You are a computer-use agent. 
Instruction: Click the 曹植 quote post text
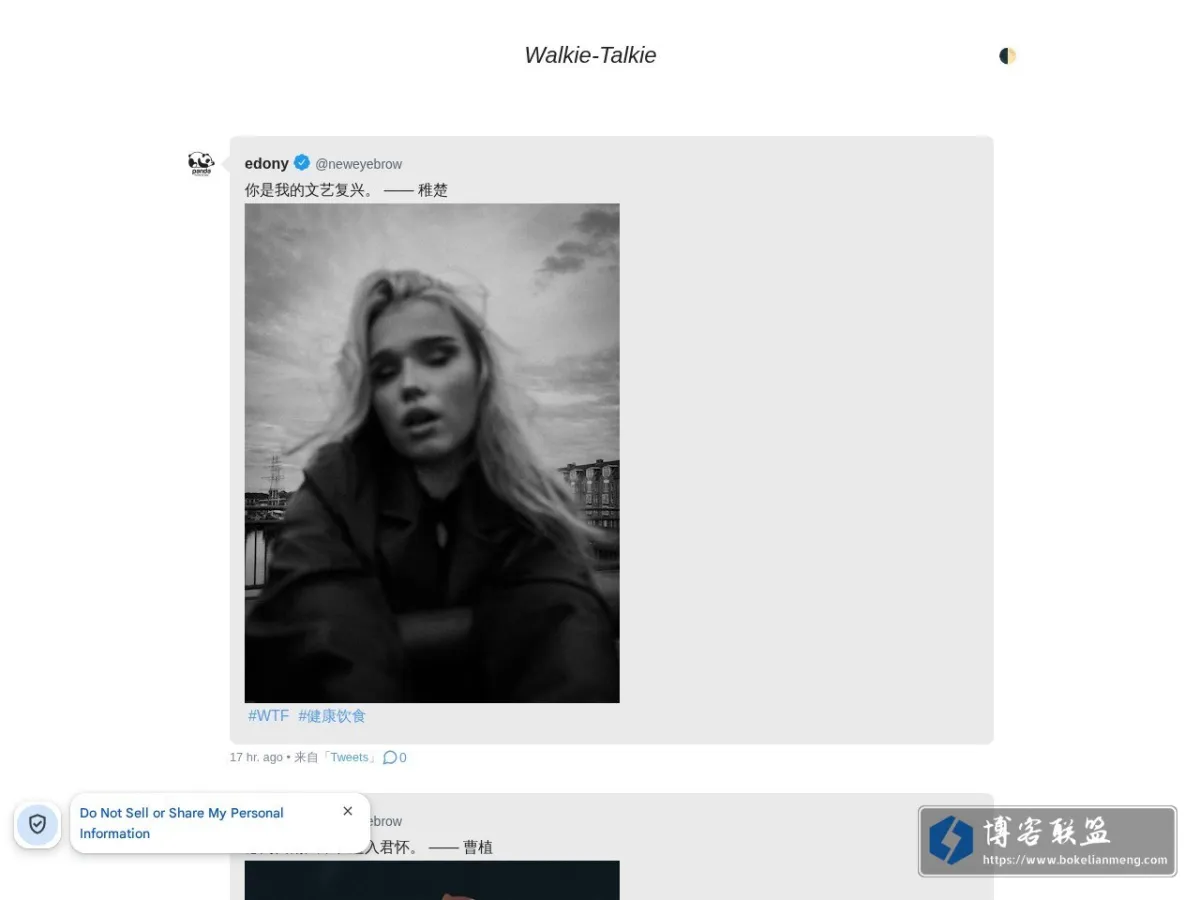[x=369, y=847]
